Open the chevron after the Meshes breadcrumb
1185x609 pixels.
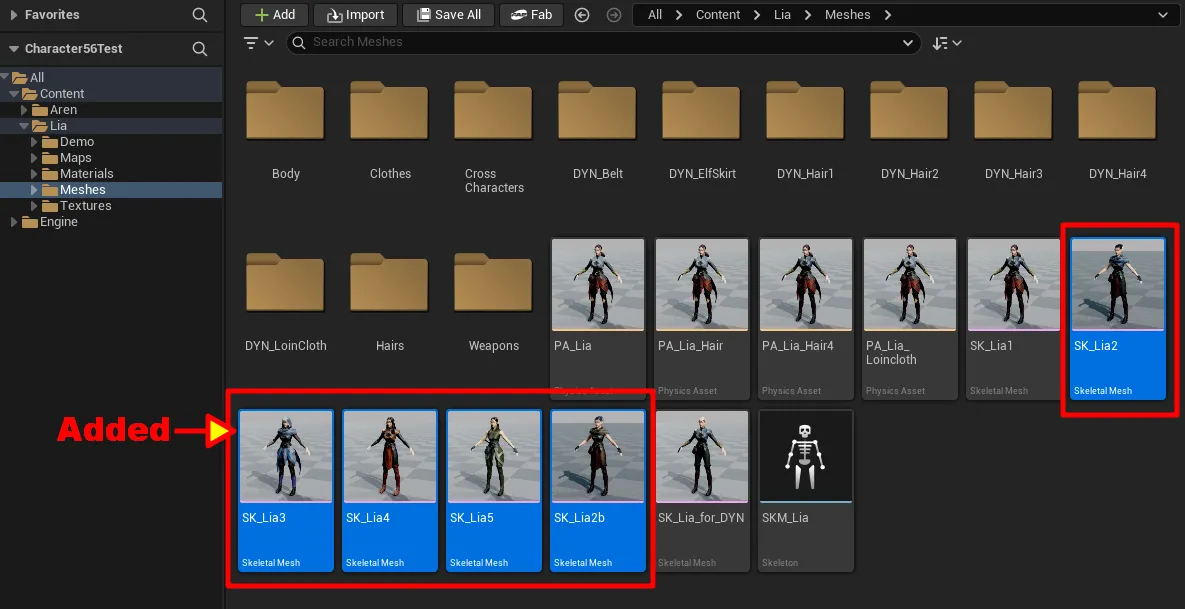pyautogui.click(x=888, y=15)
